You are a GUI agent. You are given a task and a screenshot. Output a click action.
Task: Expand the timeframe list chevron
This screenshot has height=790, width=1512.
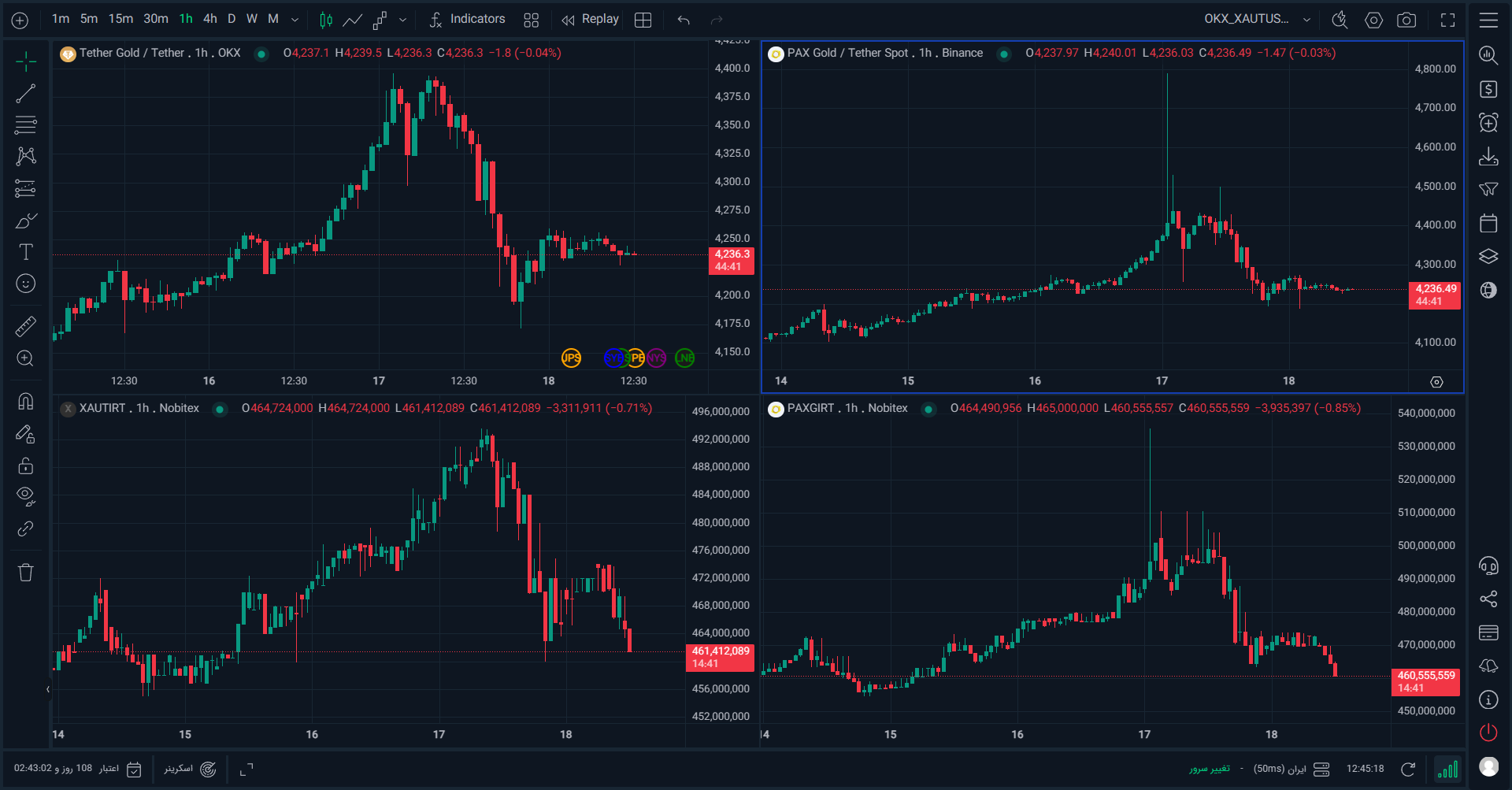295,20
